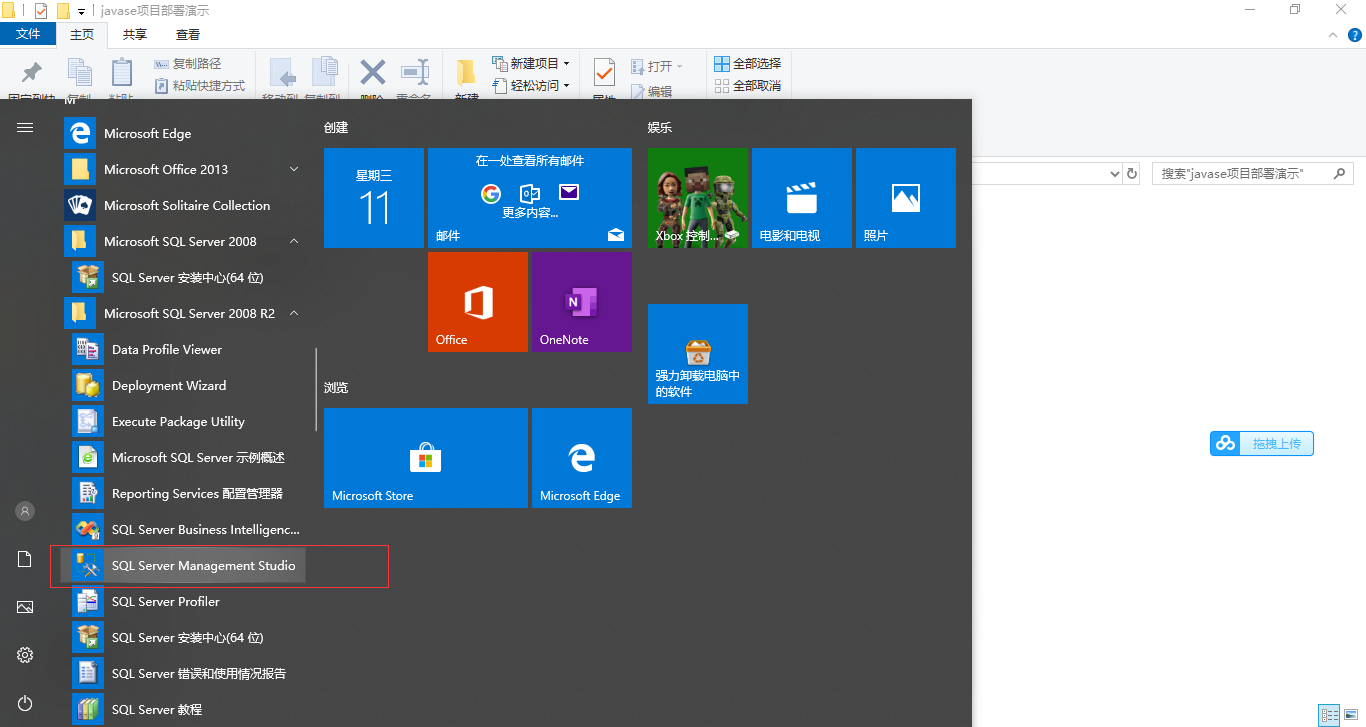The image size is (1366, 727).
Task: Open the OneNote tile
Action: pos(582,302)
